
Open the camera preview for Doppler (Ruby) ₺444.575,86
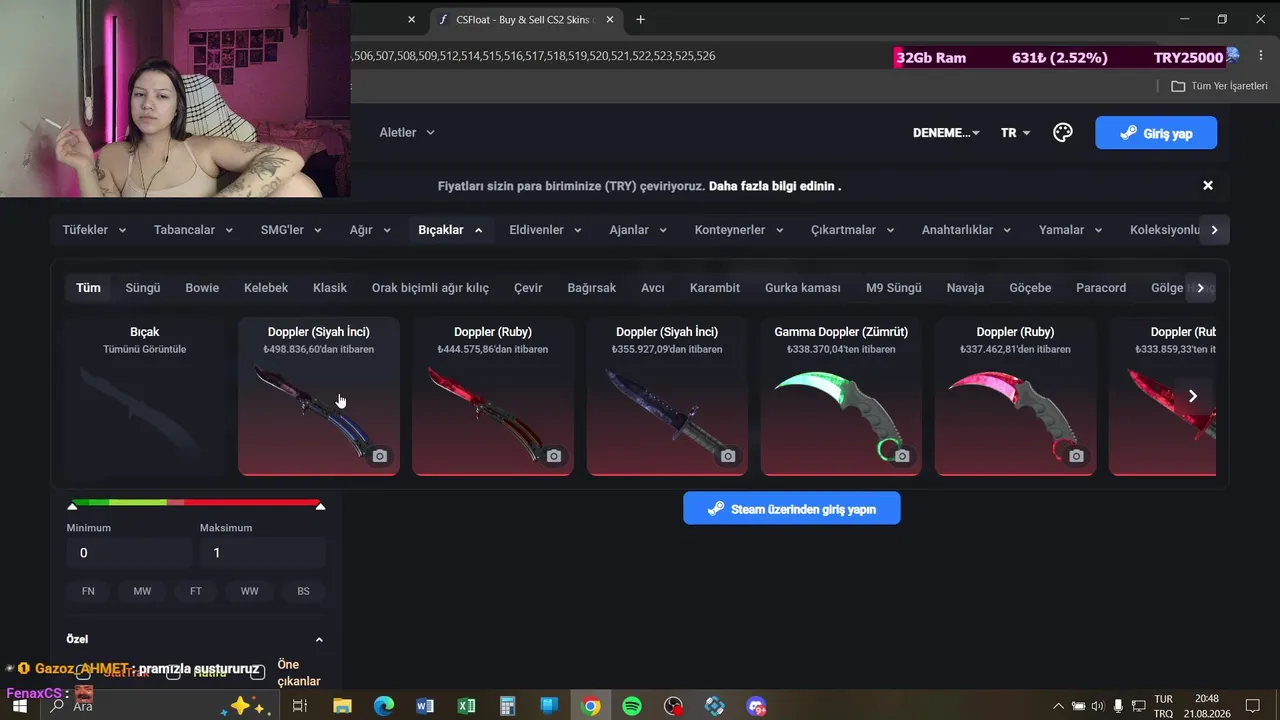click(554, 456)
